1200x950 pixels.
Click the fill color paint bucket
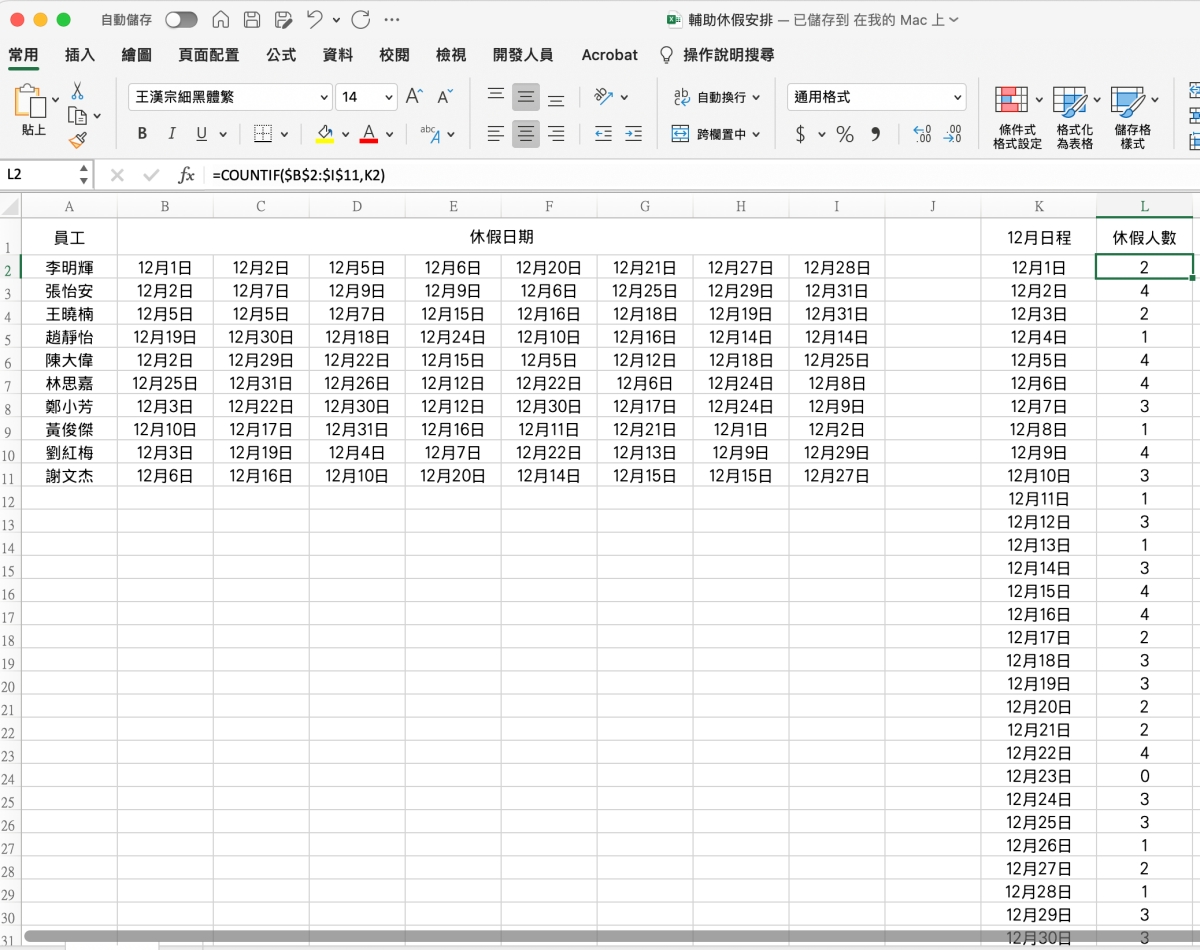[x=324, y=134]
